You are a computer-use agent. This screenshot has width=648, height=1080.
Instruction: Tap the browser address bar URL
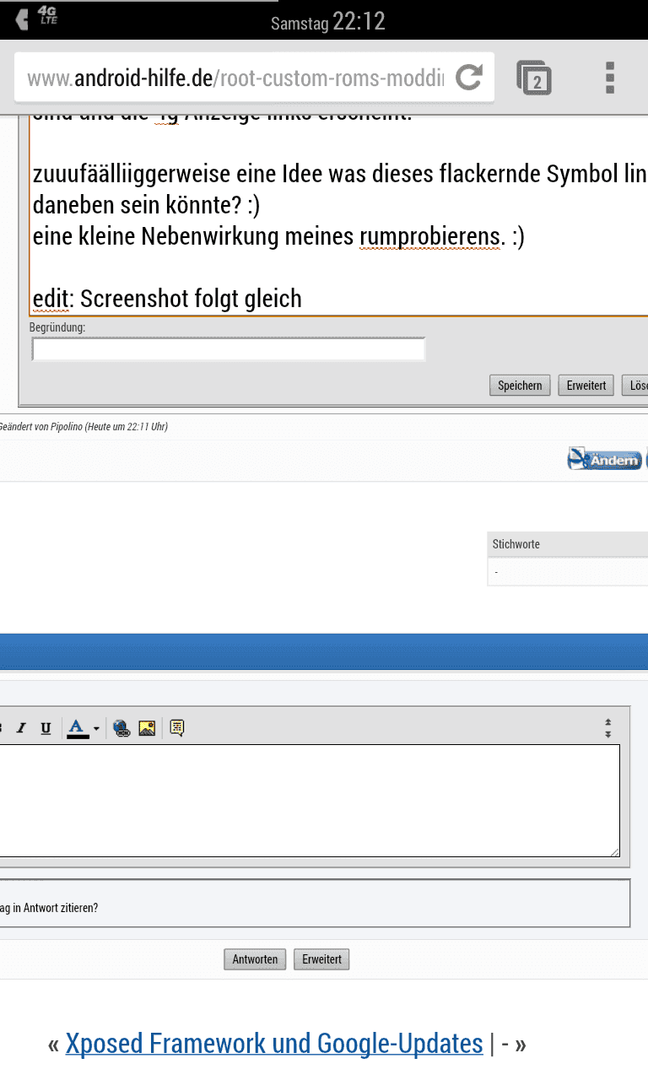[236, 78]
